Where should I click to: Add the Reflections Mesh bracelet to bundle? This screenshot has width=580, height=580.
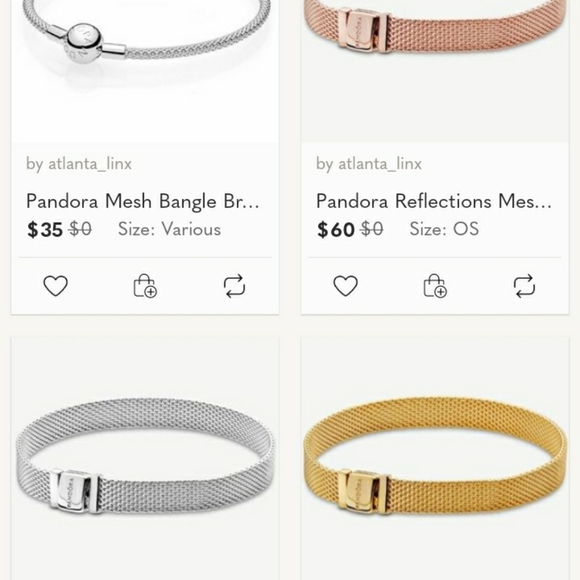click(435, 286)
